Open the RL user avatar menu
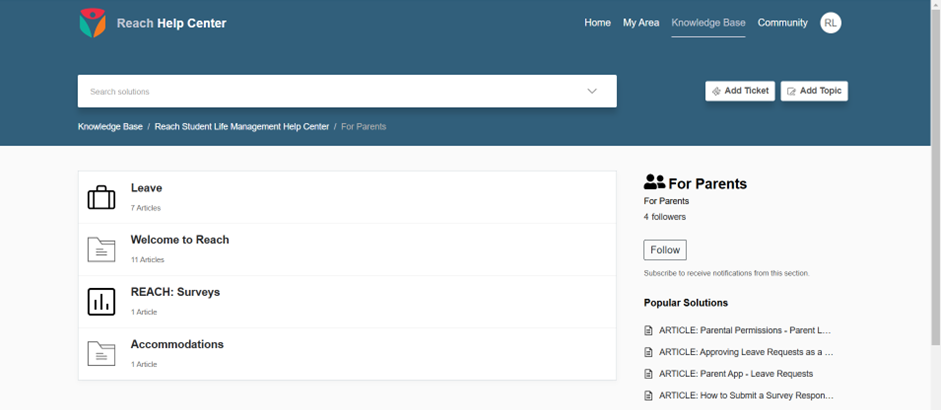The image size is (941, 410). pyautogui.click(x=831, y=23)
